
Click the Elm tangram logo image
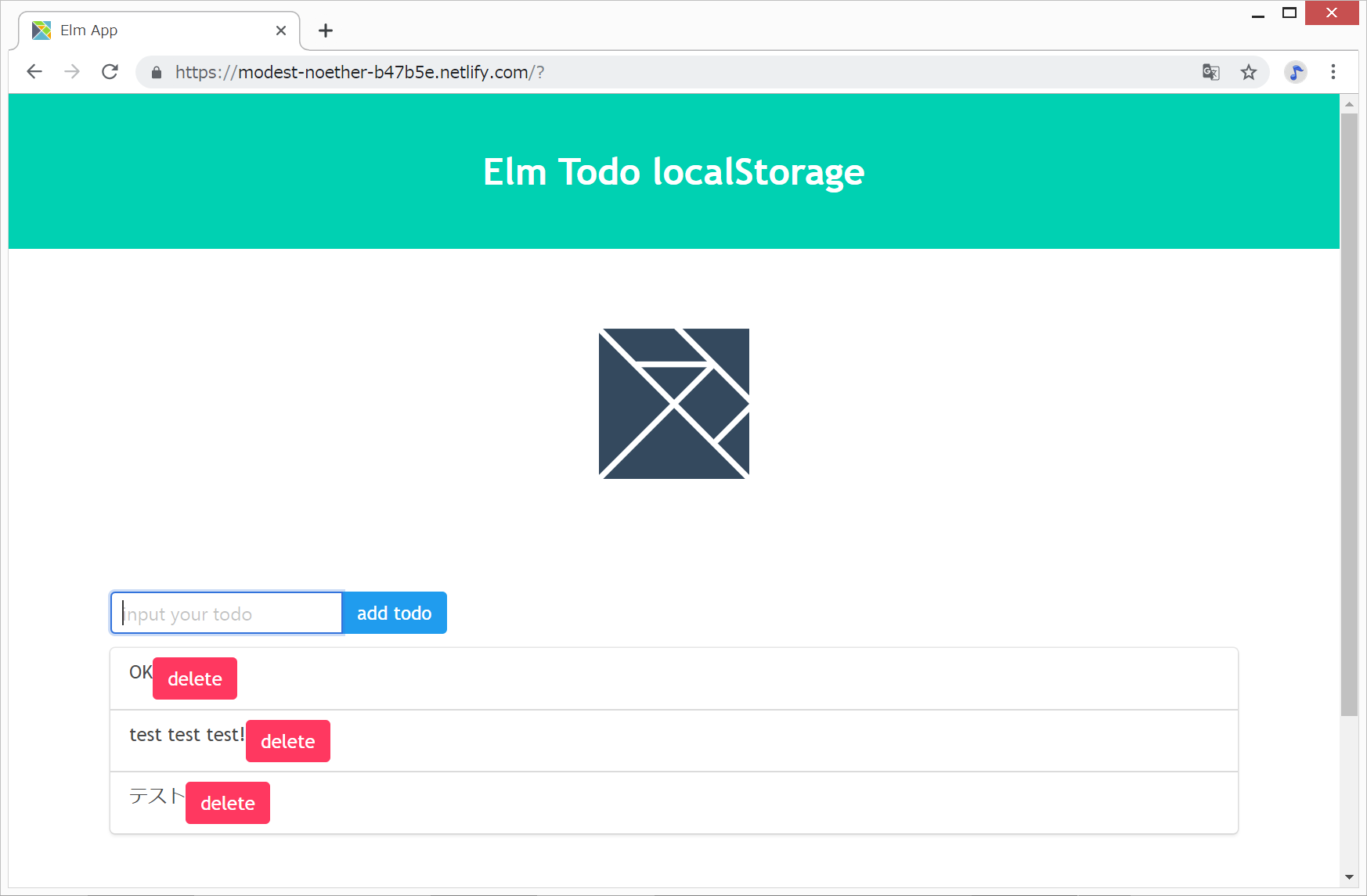click(674, 403)
